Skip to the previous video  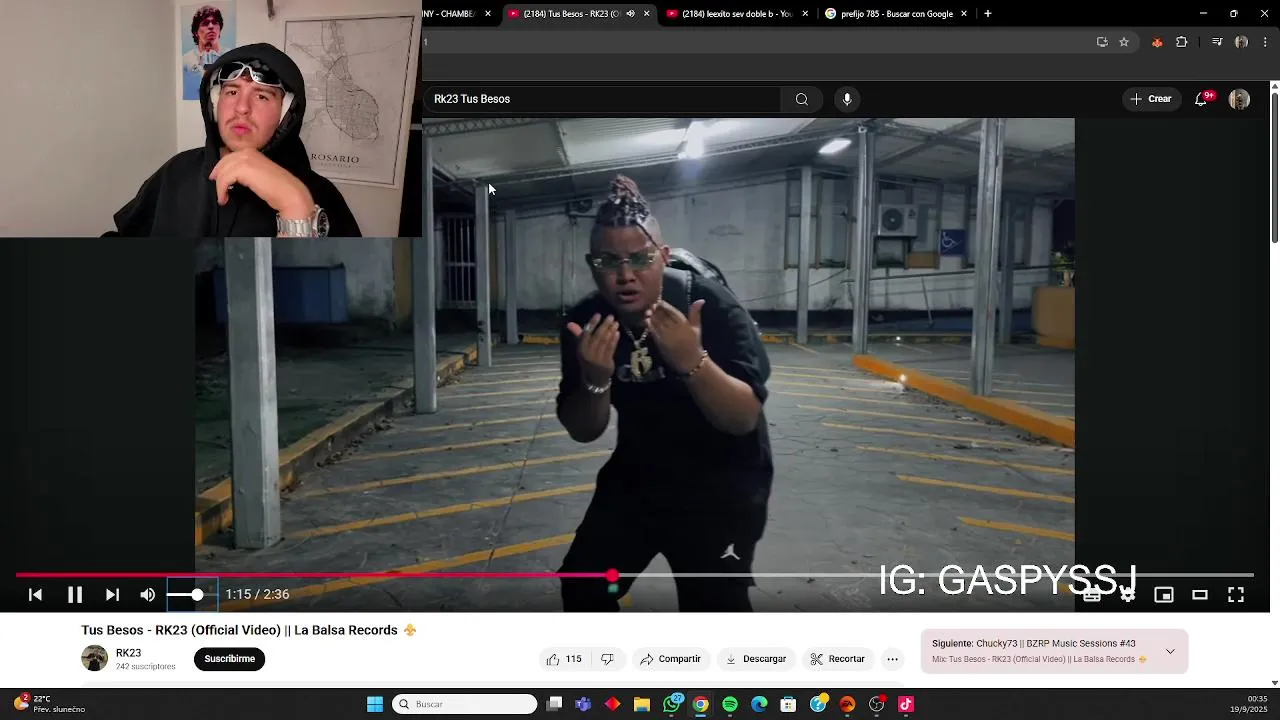pyautogui.click(x=35, y=595)
